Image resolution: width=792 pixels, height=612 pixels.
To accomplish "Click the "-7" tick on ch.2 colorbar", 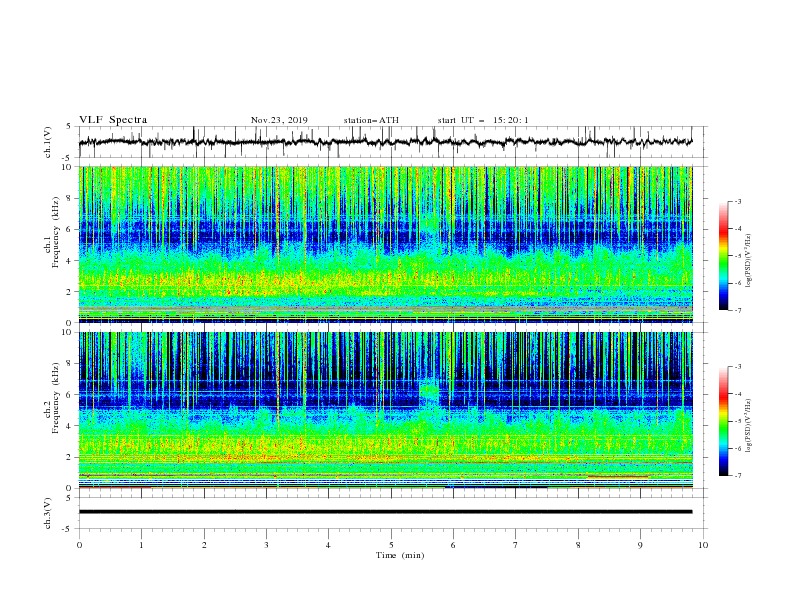I will tap(737, 475).
